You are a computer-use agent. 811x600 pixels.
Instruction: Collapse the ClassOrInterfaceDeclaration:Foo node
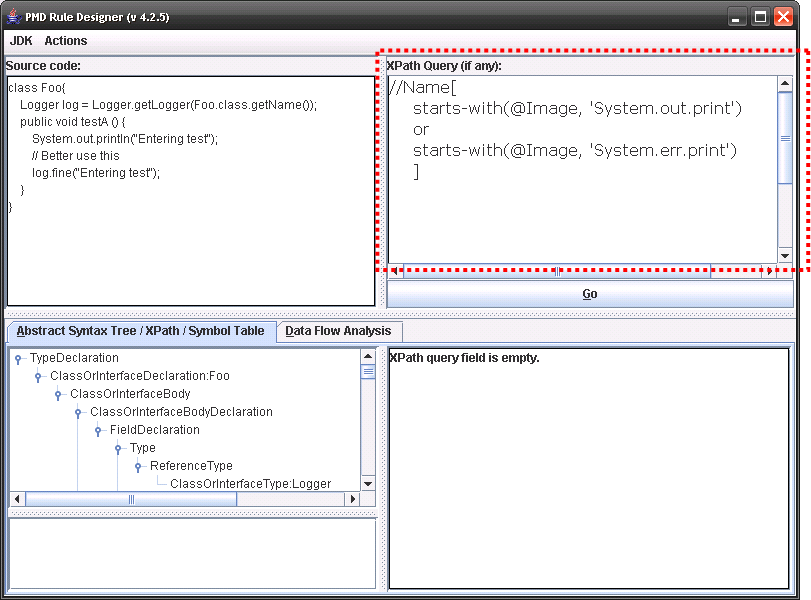click(38, 377)
